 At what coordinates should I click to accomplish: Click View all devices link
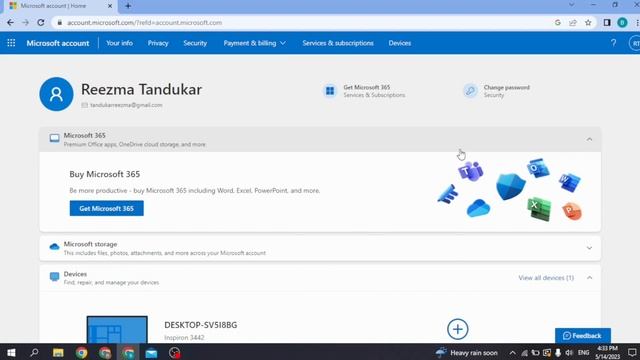pyautogui.click(x=546, y=278)
